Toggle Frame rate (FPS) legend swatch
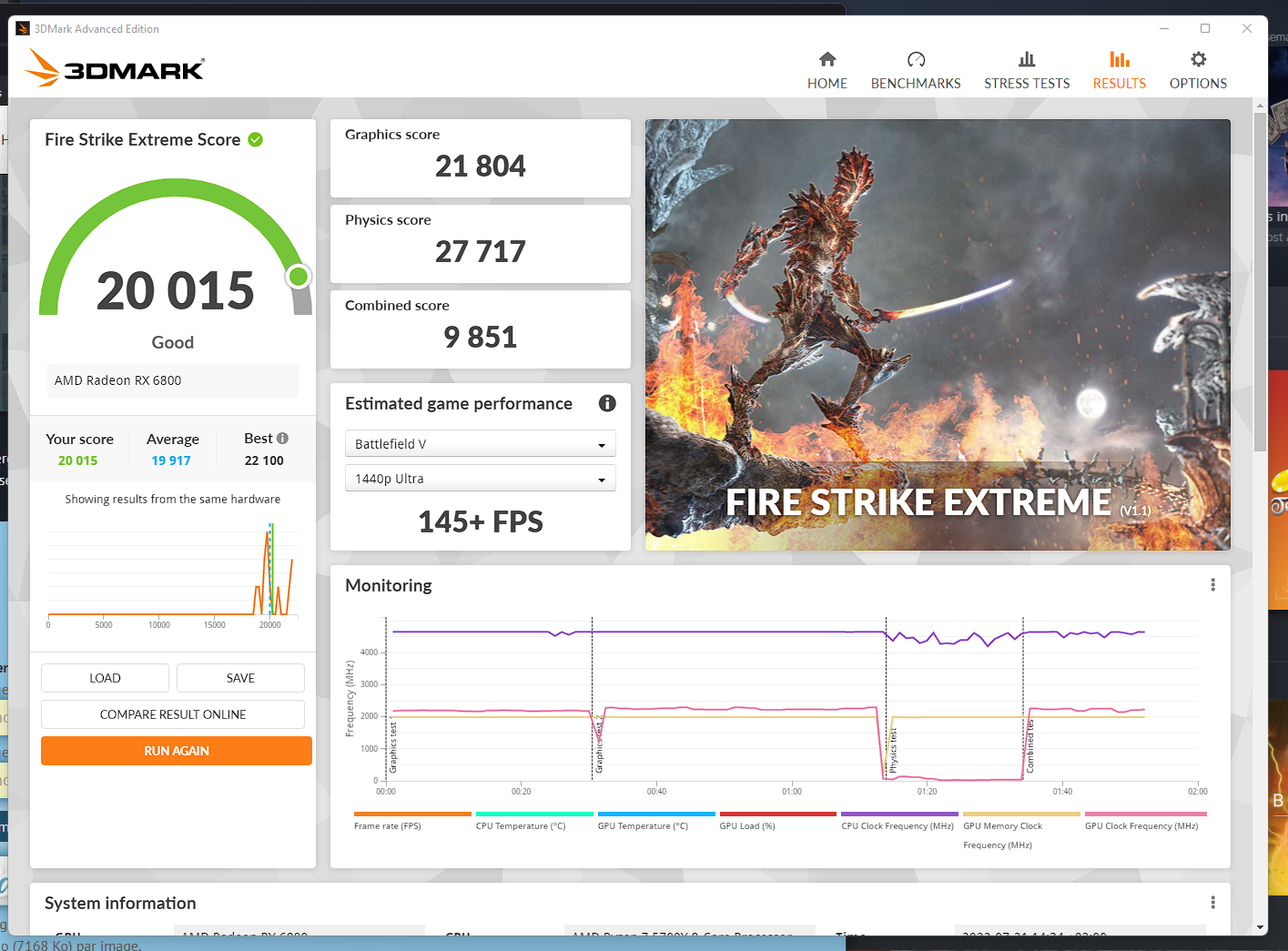 412,814
